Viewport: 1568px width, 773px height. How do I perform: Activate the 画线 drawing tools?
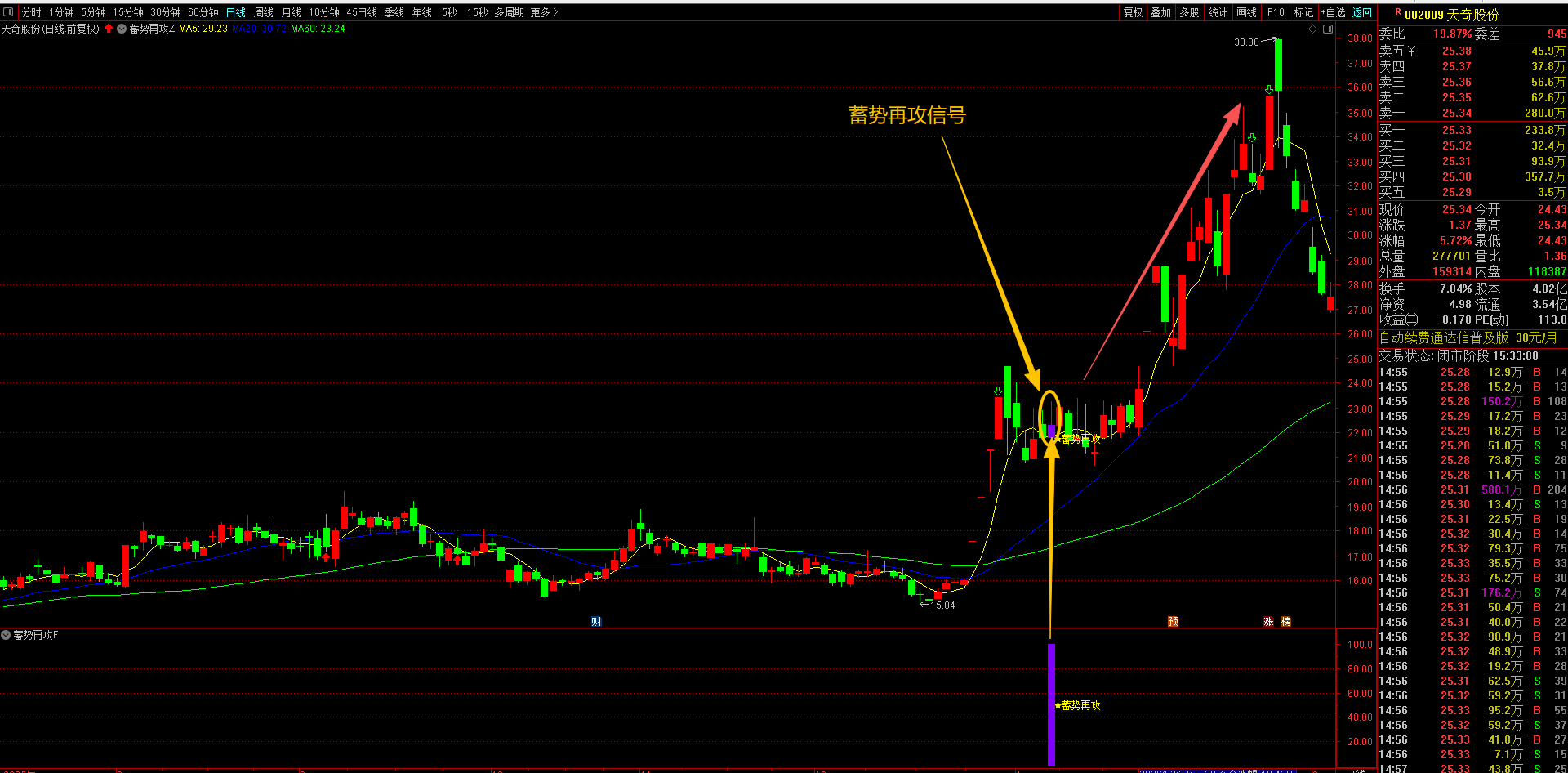coord(1247,12)
